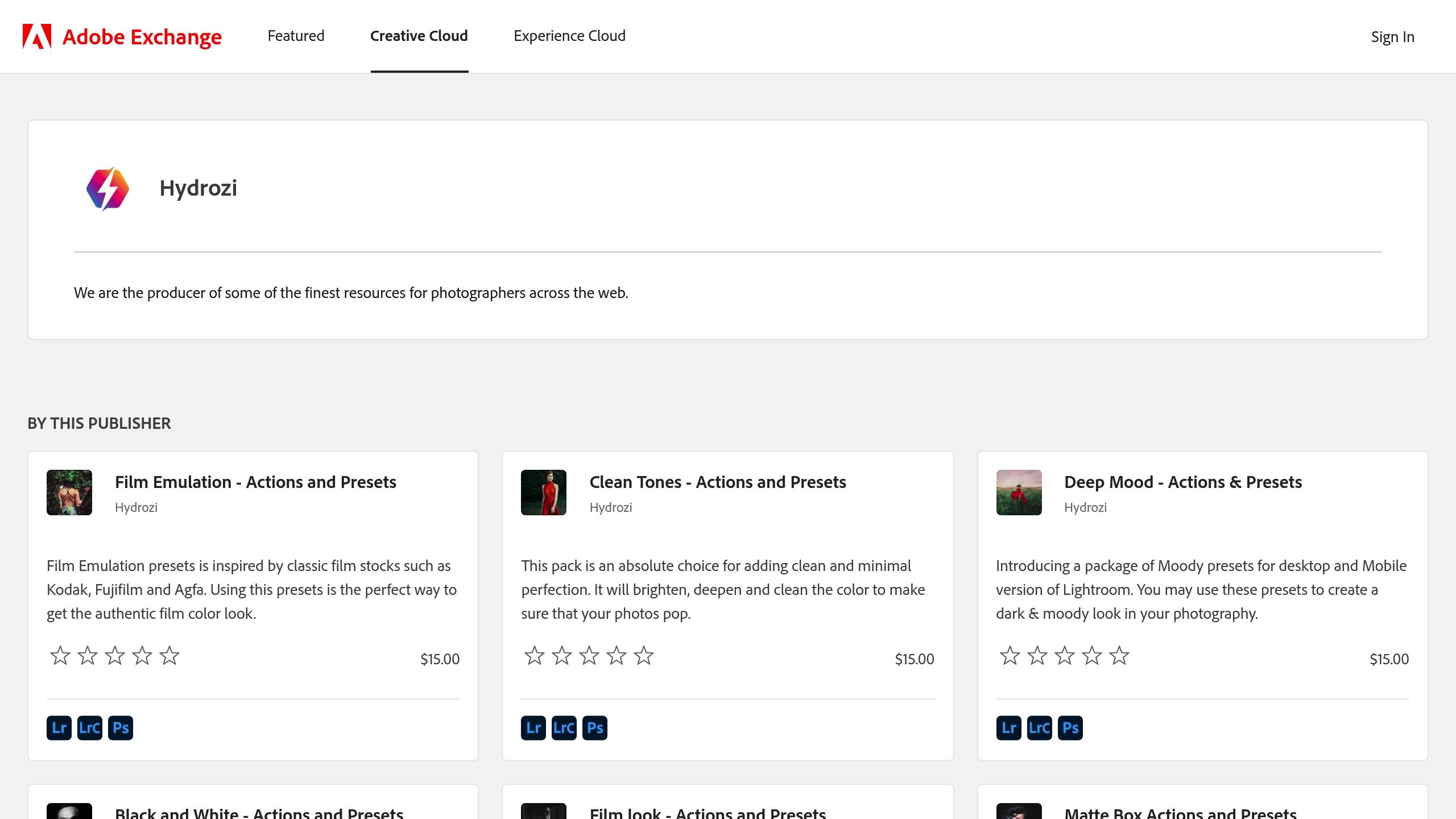The height and width of the screenshot is (819, 1456).
Task: Click the Hydrozi lightning bolt logo
Action: tap(107, 188)
